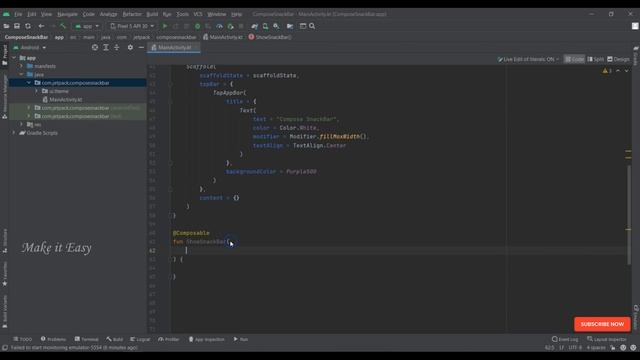This screenshot has width=640, height=360.
Task: Open the File menu
Action: [18, 14]
